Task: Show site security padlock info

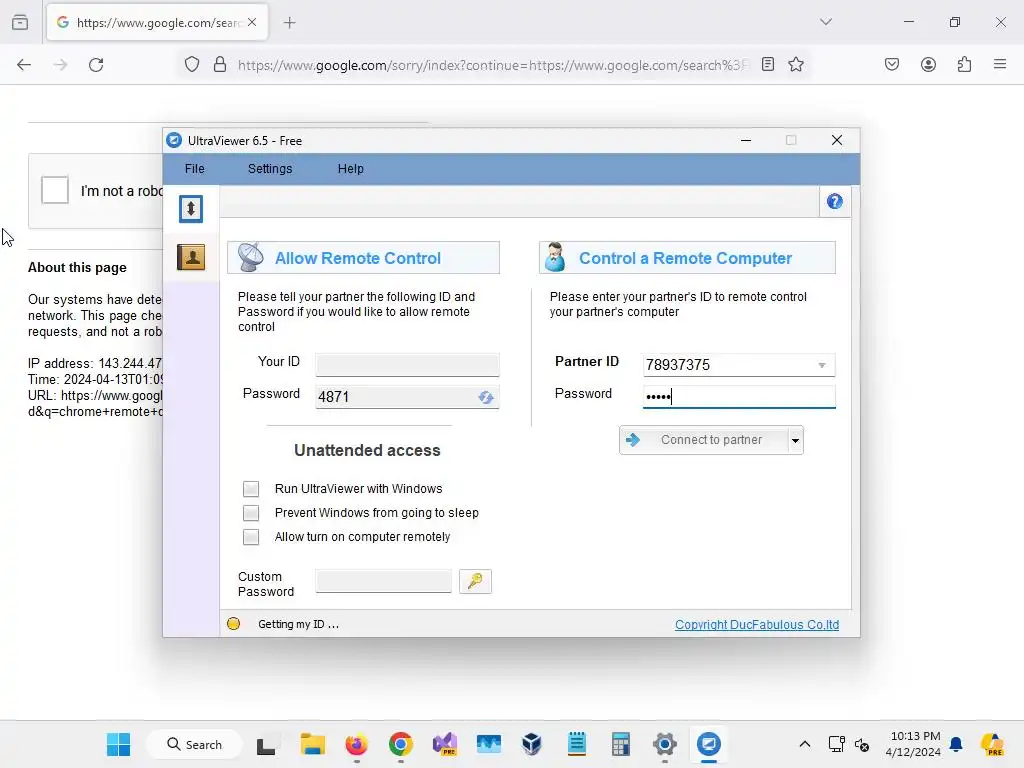Action: [x=220, y=65]
